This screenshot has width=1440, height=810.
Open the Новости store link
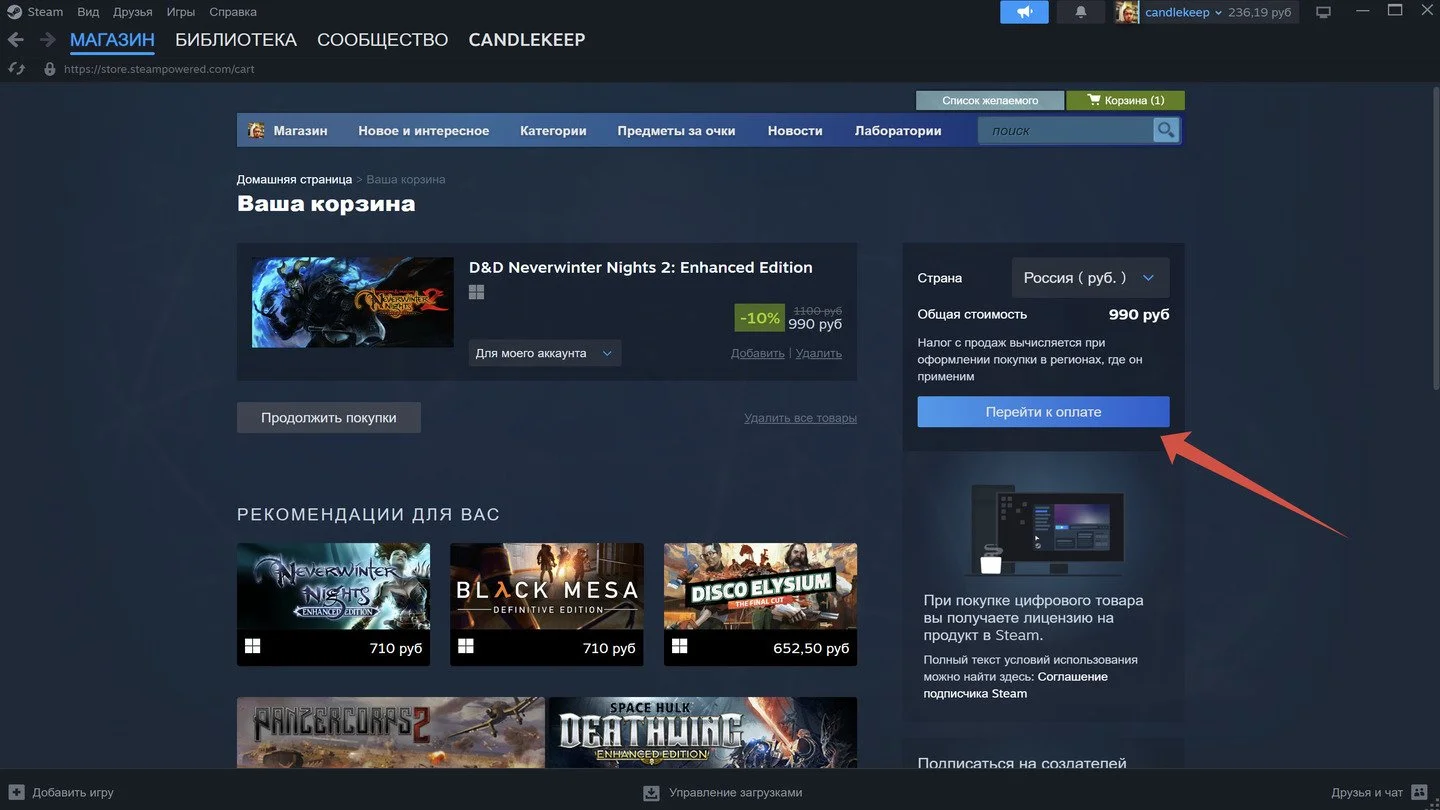(795, 130)
